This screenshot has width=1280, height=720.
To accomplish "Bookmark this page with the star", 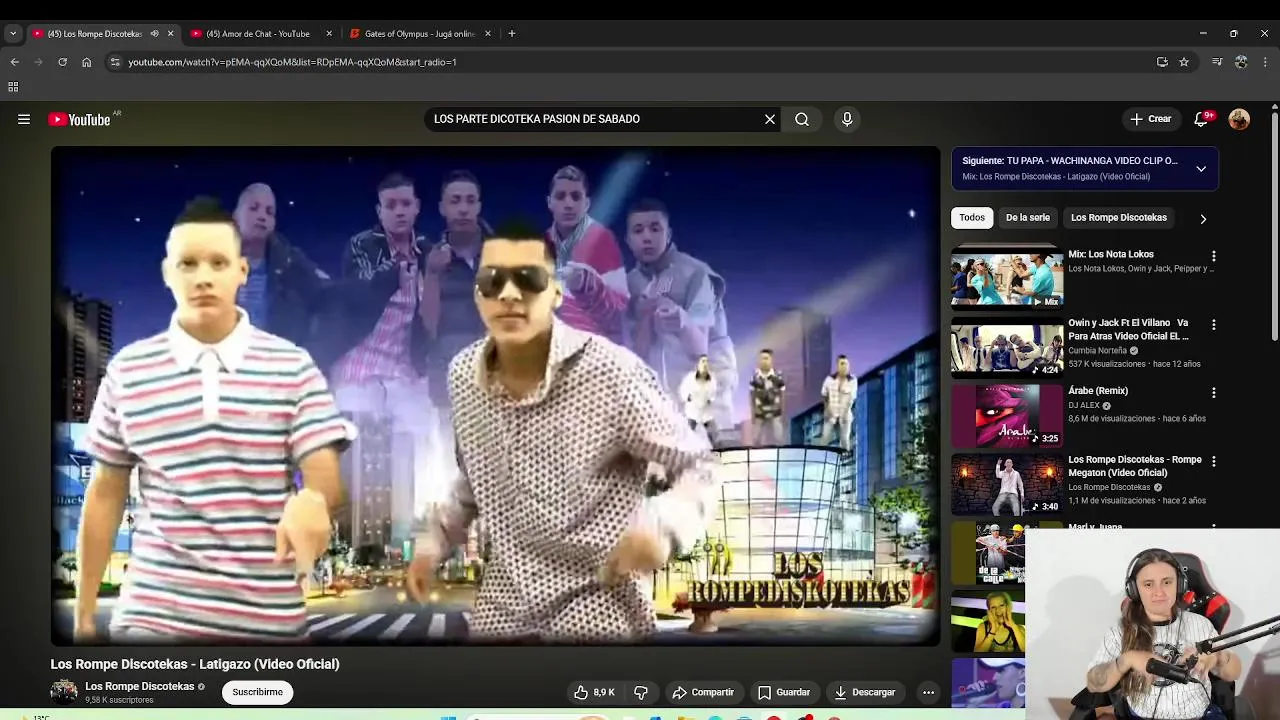I will 1184,62.
